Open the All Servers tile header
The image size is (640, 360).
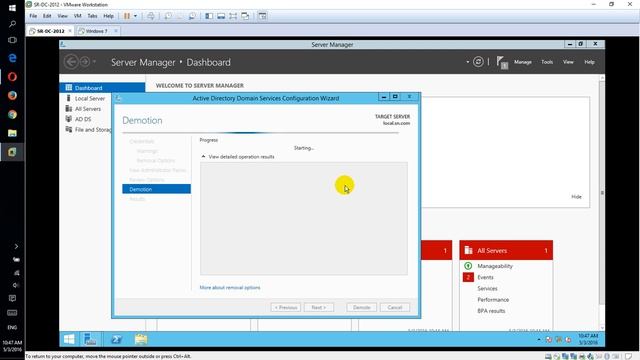coord(506,250)
